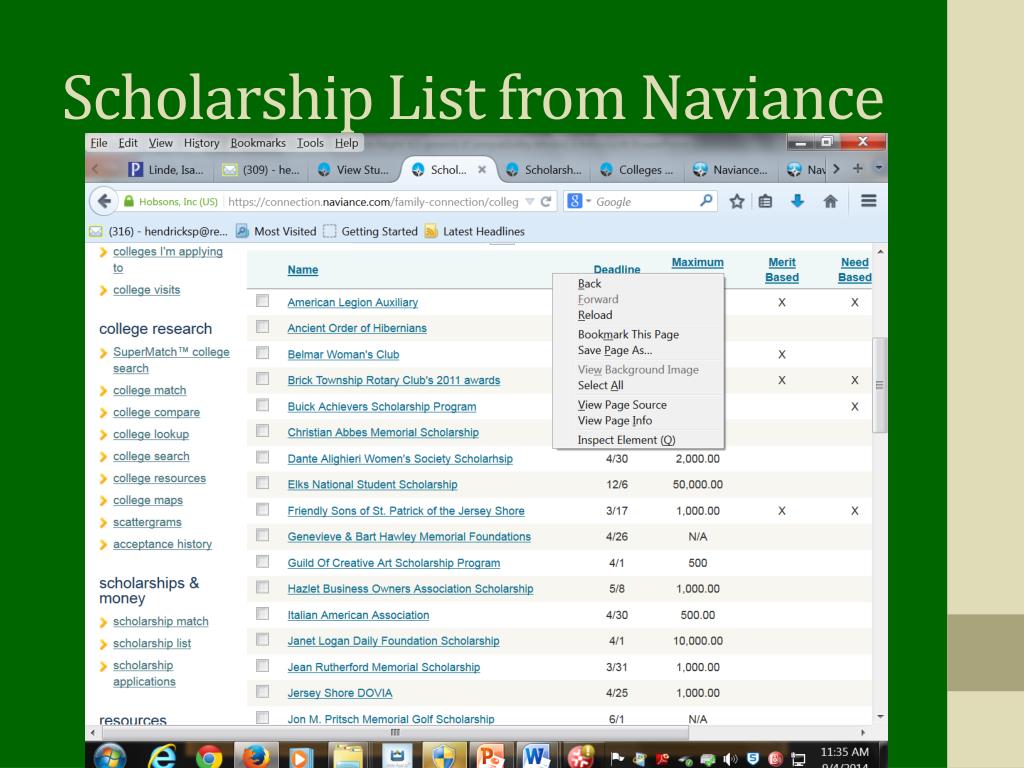Click the blue downloads arrow icon
Viewport: 1024px width, 768px height.
coord(797,201)
